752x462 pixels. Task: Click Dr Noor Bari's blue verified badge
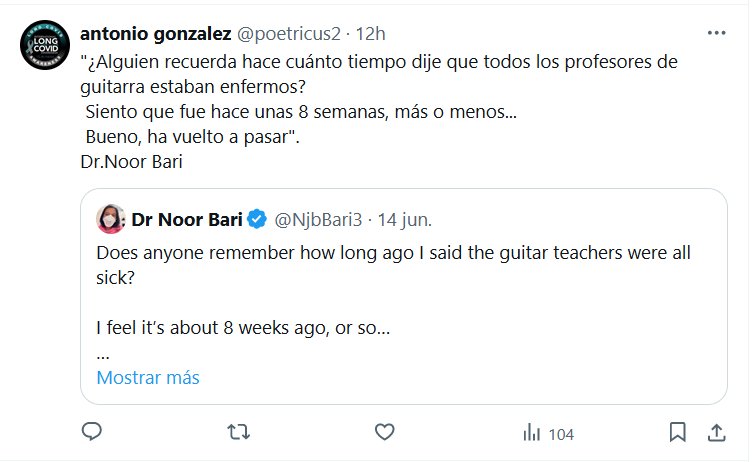[x=257, y=218]
